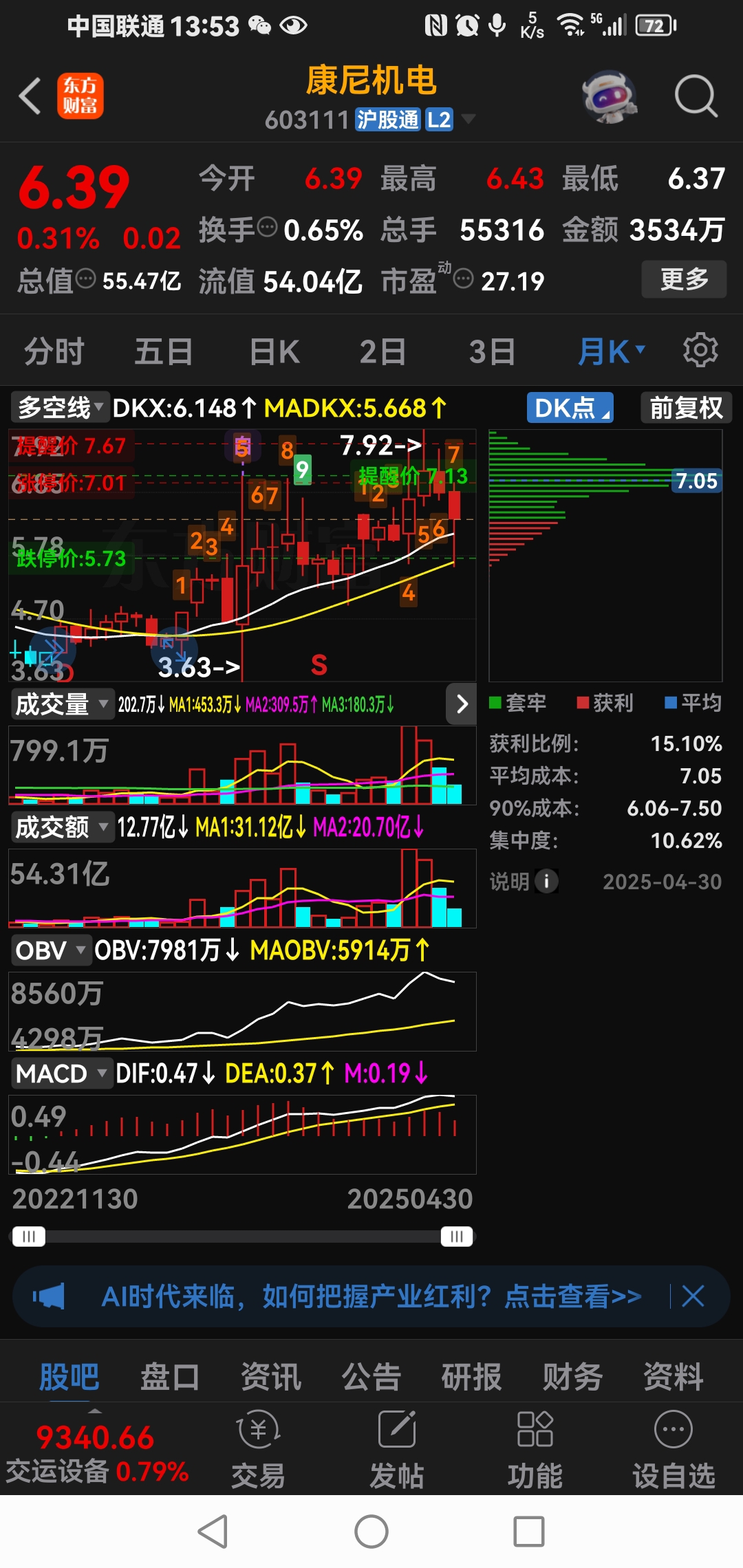This screenshot has height=1568, width=743.
Task: Tap 90%成本 value 6.06-7.50
Action: pyautogui.click(x=674, y=808)
